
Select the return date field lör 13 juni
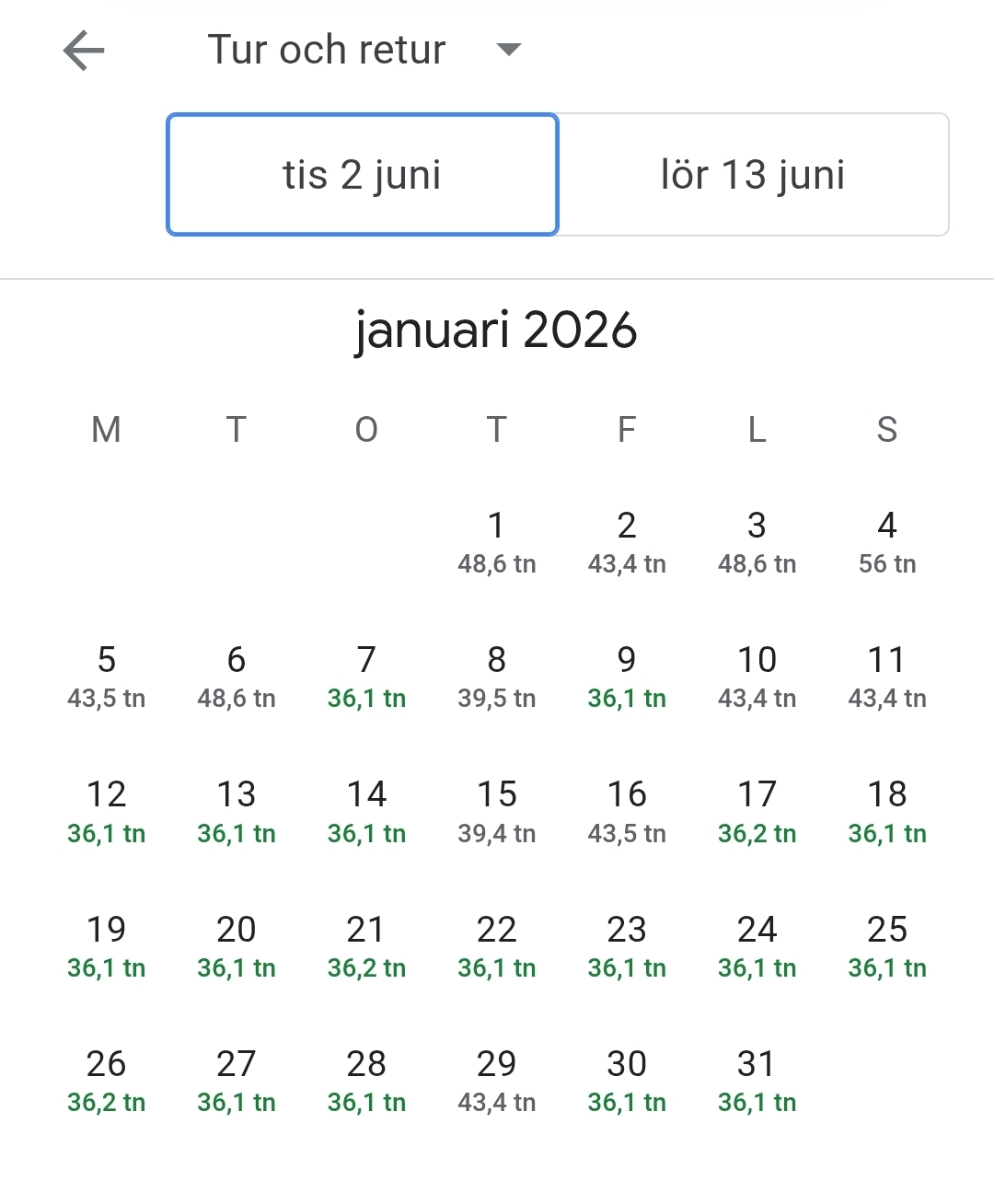tap(753, 175)
